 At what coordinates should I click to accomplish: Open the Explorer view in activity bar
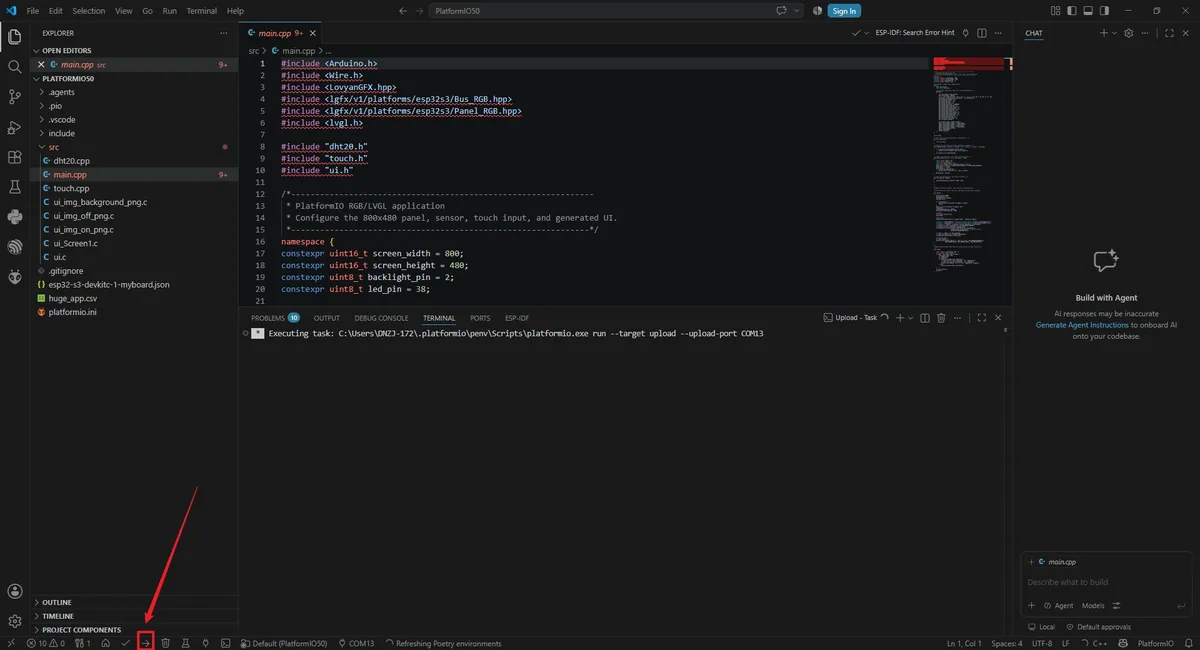coord(15,37)
